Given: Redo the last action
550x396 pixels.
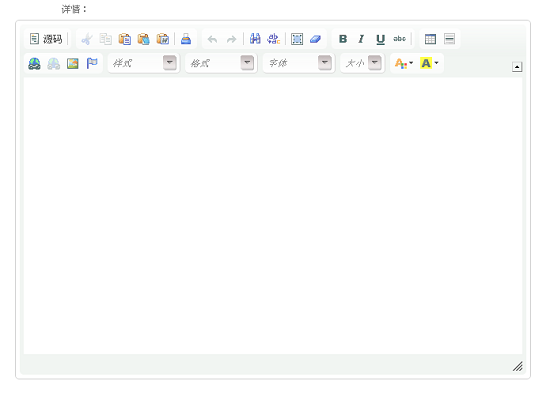Looking at the screenshot, I should coord(231,39).
